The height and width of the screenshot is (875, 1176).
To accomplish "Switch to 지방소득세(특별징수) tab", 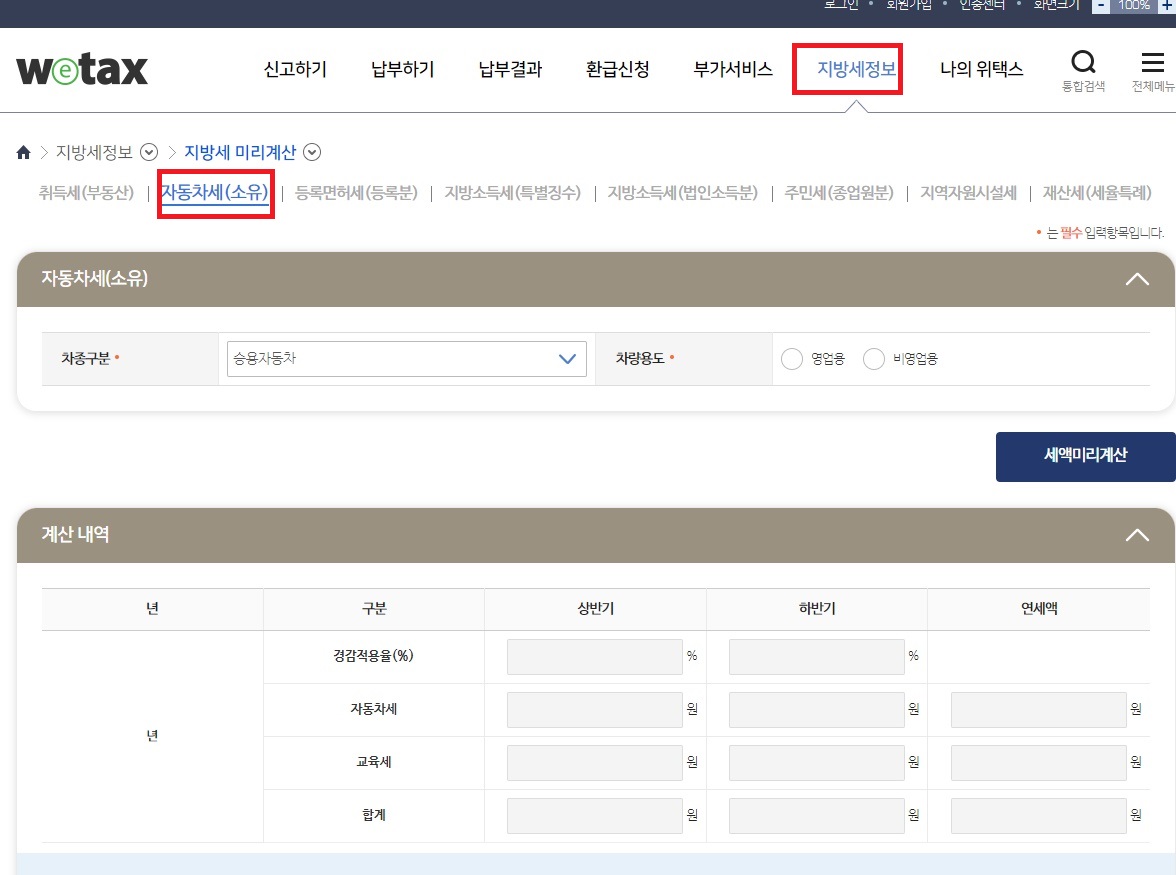I will [512, 193].
